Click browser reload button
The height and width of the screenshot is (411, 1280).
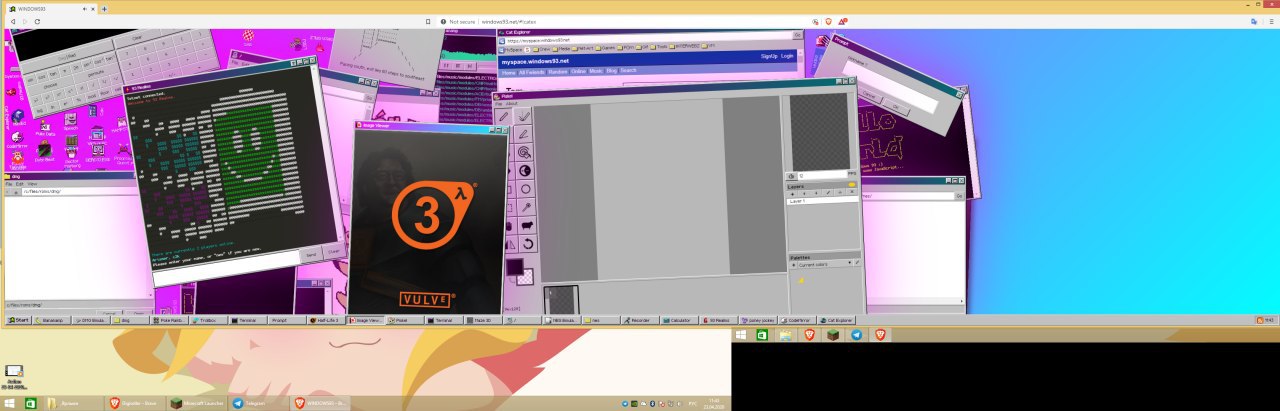37,21
